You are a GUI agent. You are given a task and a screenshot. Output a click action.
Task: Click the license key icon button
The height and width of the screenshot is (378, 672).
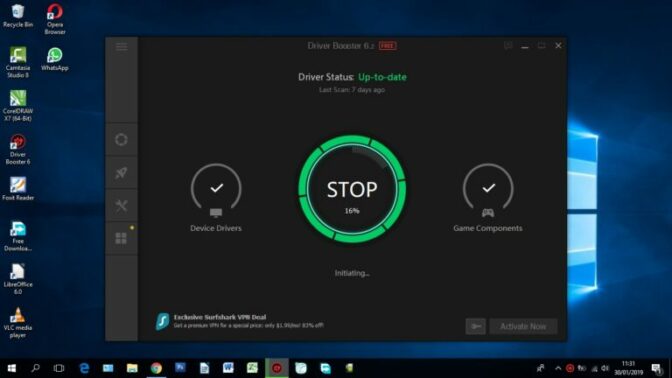tap(476, 327)
